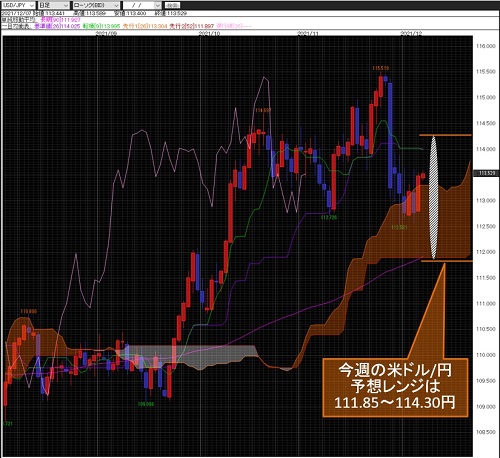Click the 110.000 price axis label
This screenshot has width=500, height=458.
tap(486, 355)
